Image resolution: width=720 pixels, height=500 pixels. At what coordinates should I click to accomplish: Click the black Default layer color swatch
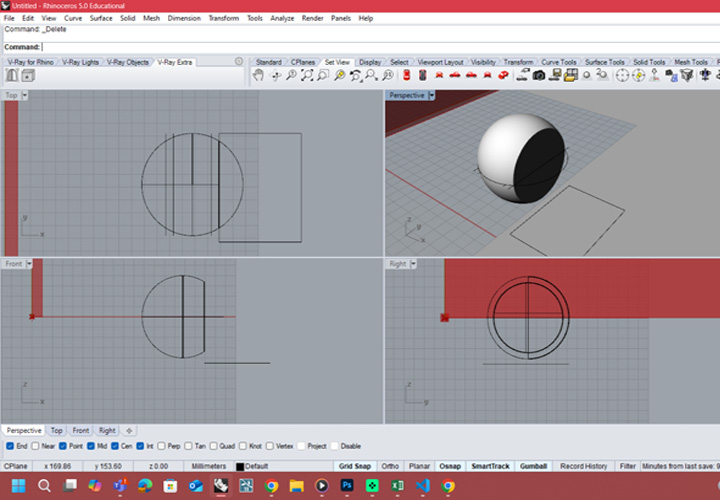[x=240, y=467]
